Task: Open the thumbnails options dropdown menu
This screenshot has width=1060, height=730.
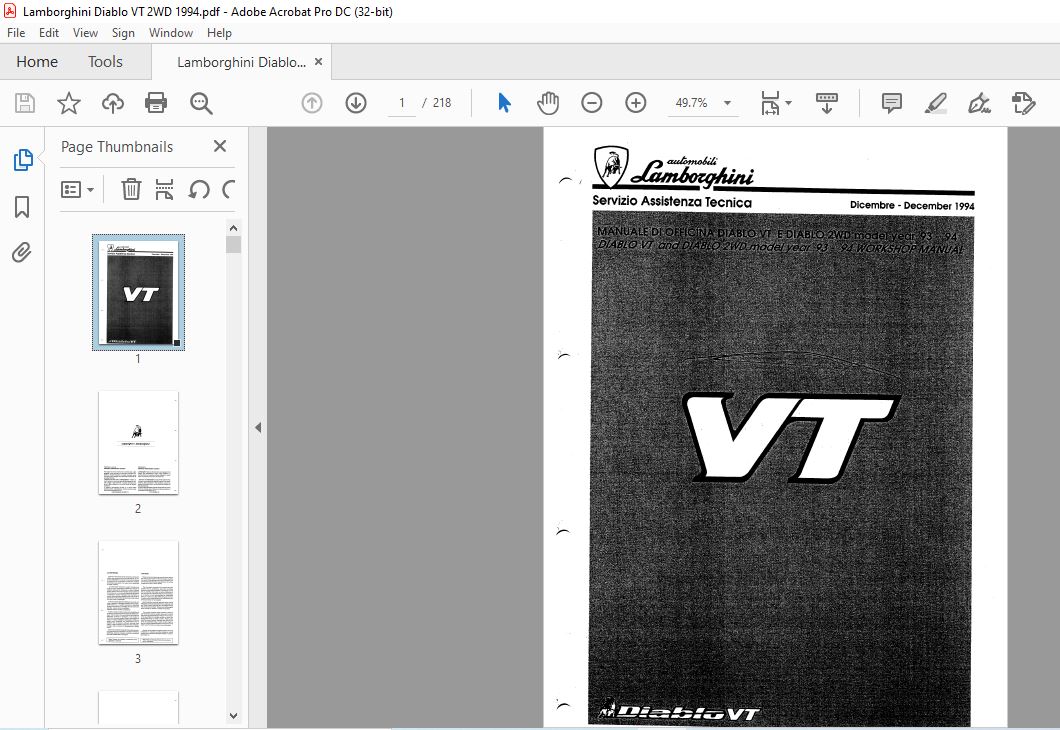Action: point(77,189)
